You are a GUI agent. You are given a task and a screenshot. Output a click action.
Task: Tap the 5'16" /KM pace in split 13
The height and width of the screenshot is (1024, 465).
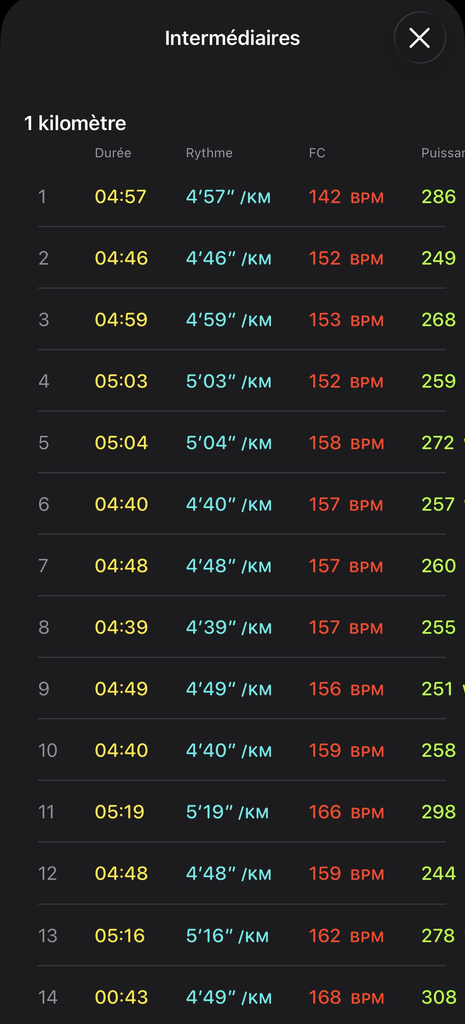pos(229,936)
